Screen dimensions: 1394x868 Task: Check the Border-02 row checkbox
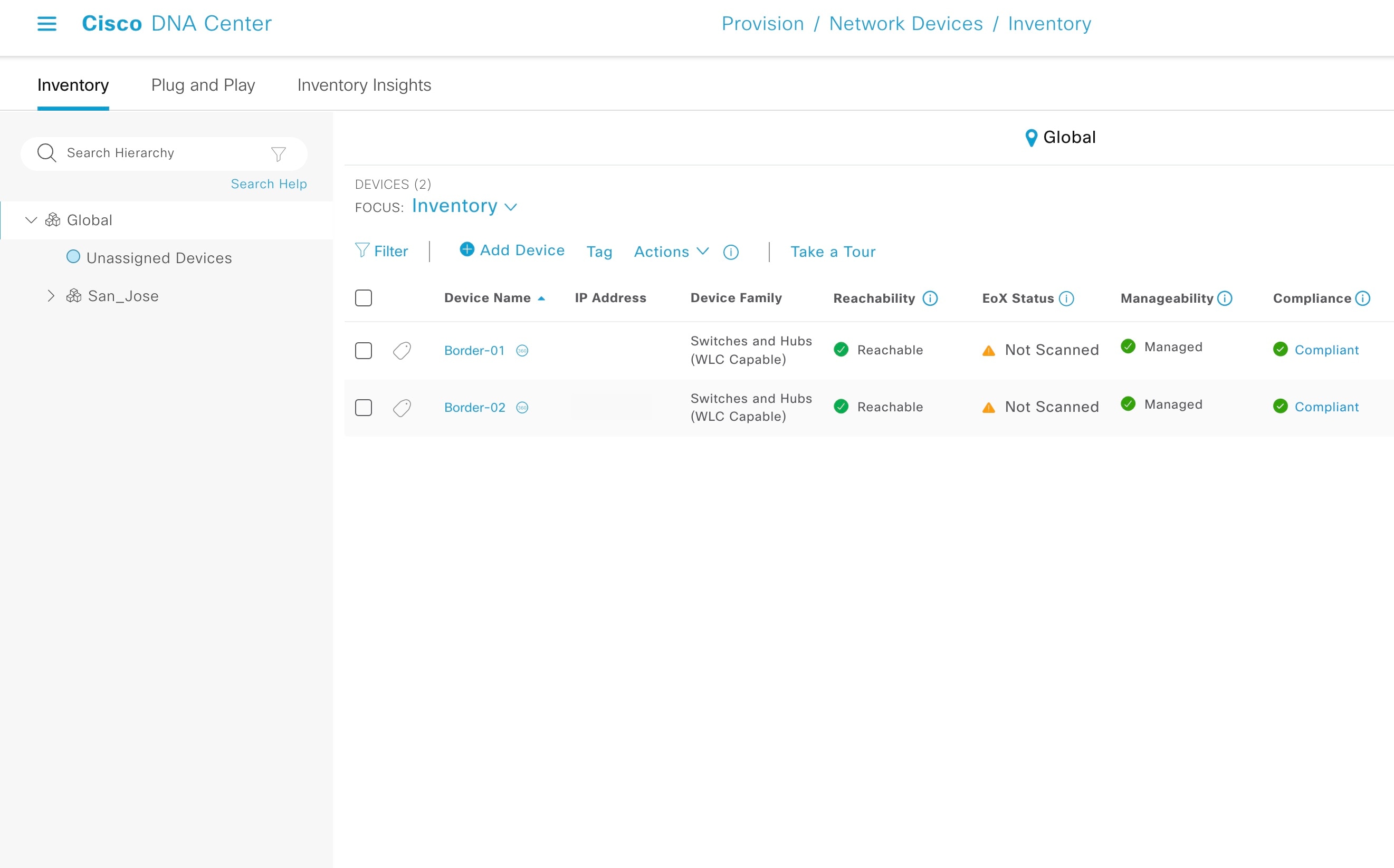coord(364,407)
